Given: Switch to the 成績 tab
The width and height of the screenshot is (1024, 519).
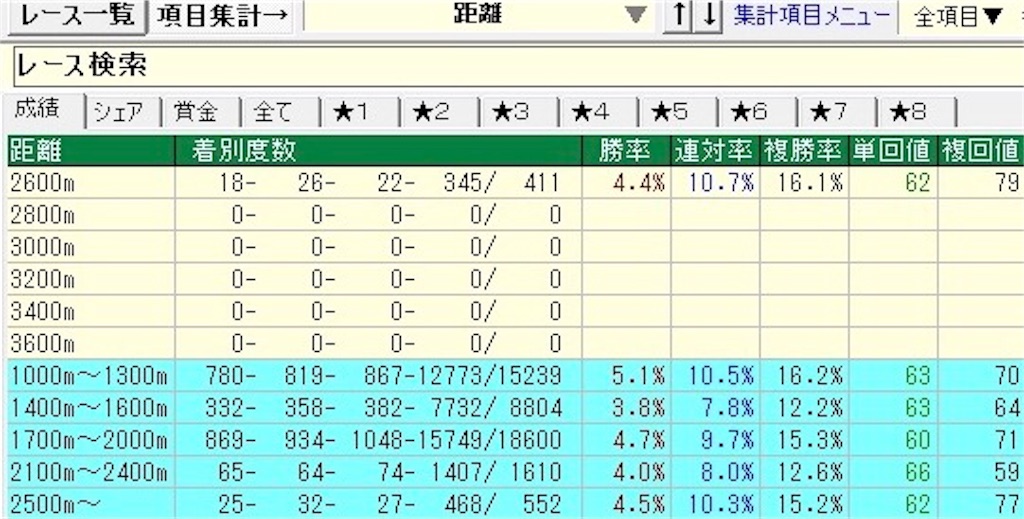Looking at the screenshot, I should (44, 112).
